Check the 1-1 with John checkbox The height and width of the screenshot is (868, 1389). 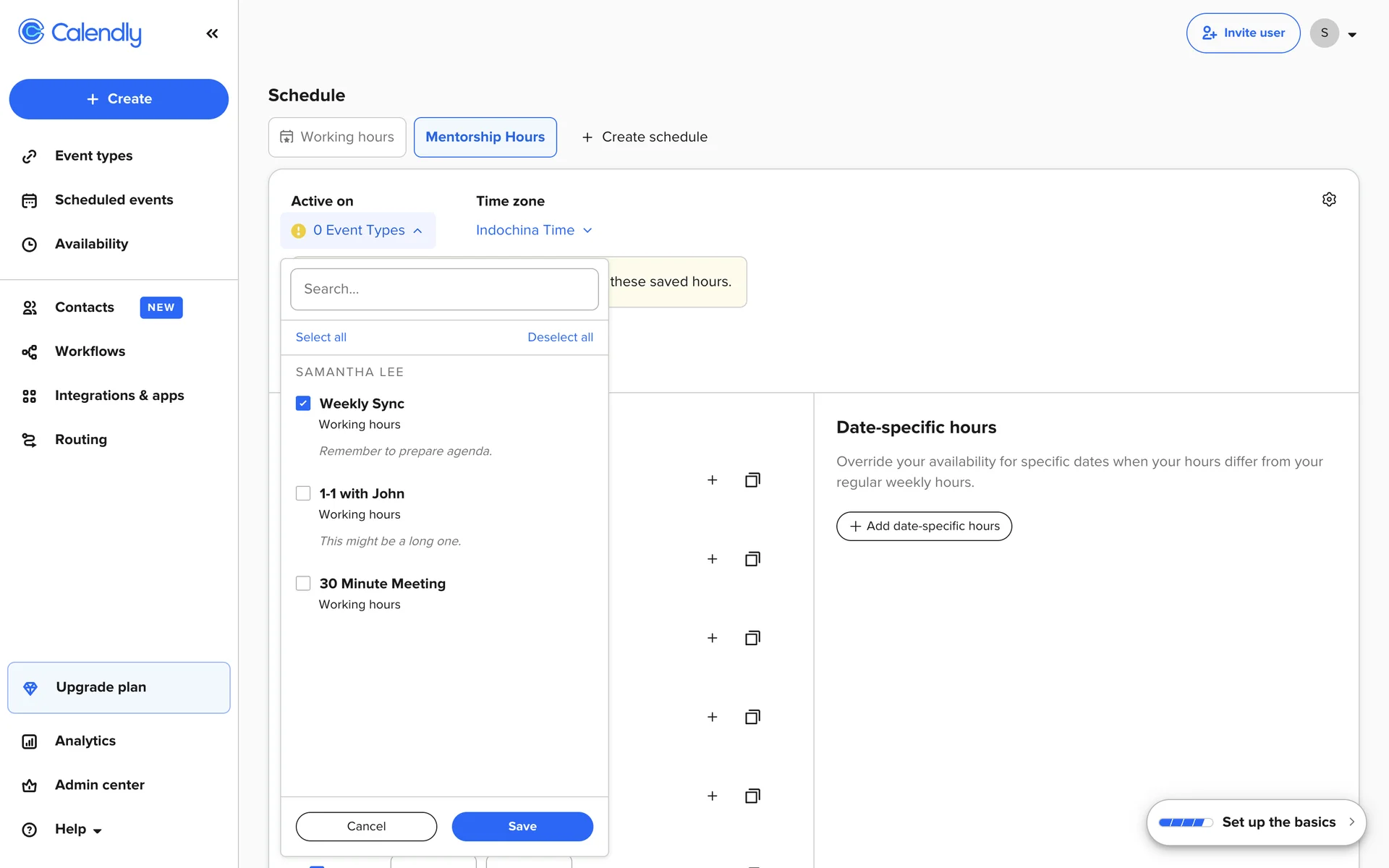point(303,493)
